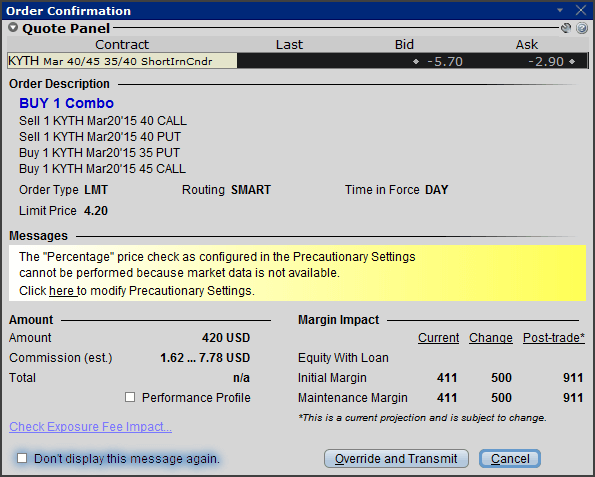Screen dimensions: 595x477
Task: Click the diamond marker next to Ask price
Action: 572,61
